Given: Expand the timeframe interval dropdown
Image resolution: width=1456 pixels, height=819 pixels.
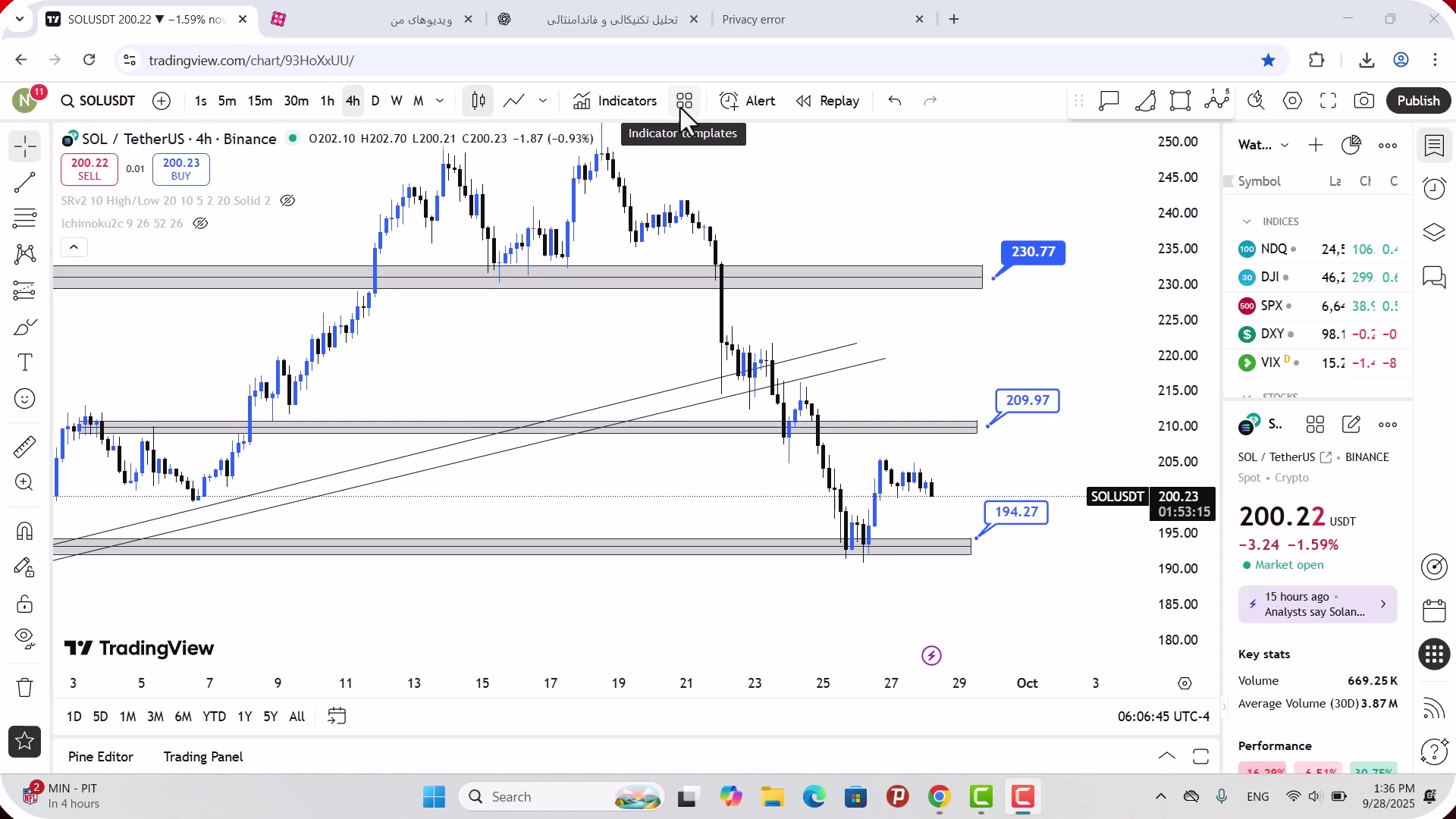Looking at the screenshot, I should (x=440, y=101).
